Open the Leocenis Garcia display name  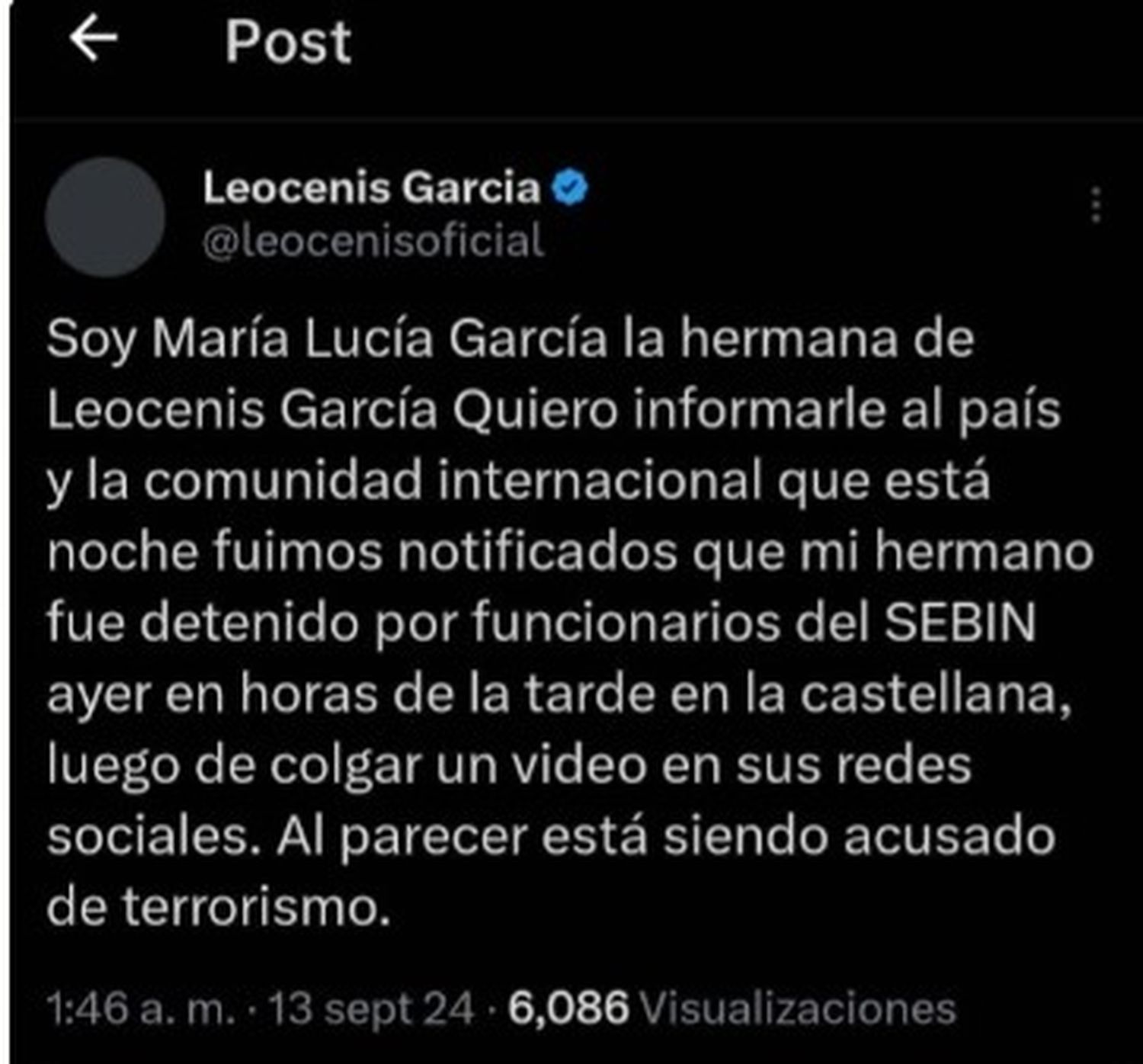click(372, 187)
